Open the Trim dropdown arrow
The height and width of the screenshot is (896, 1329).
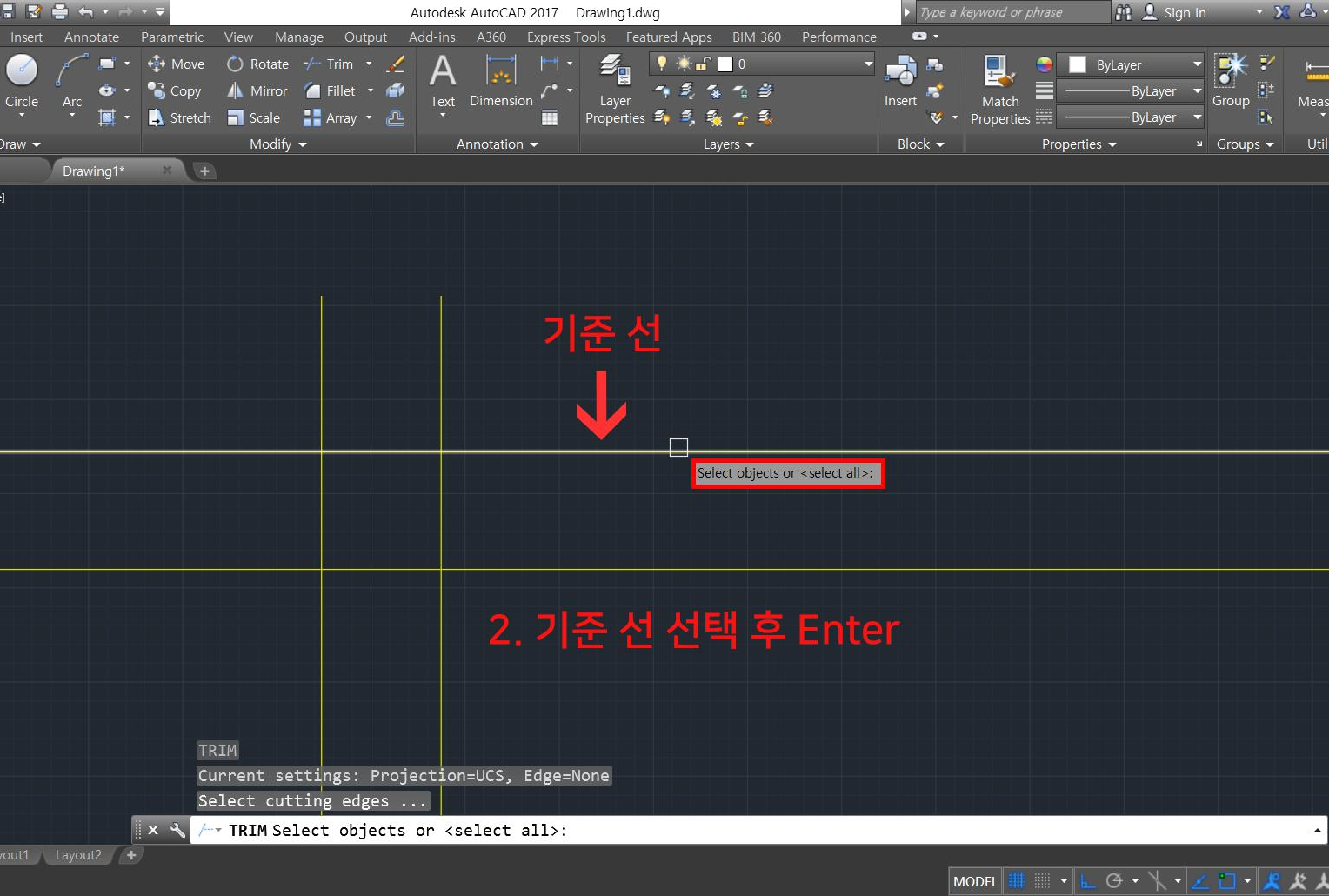pyautogui.click(x=369, y=64)
